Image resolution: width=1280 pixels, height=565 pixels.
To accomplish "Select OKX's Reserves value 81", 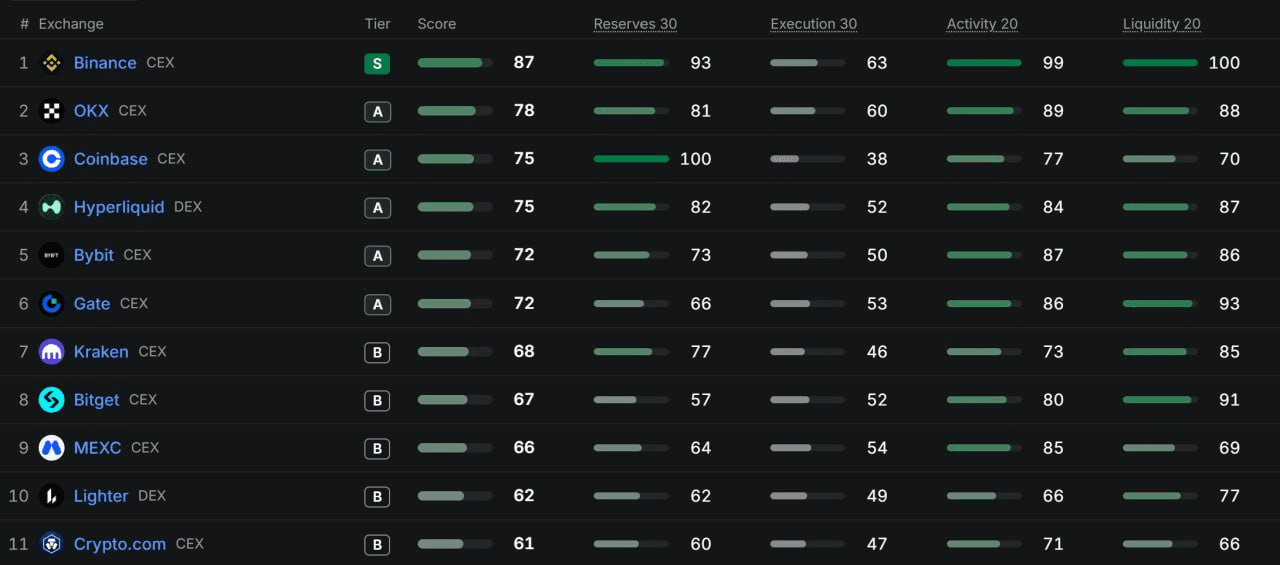I will tap(701, 111).
